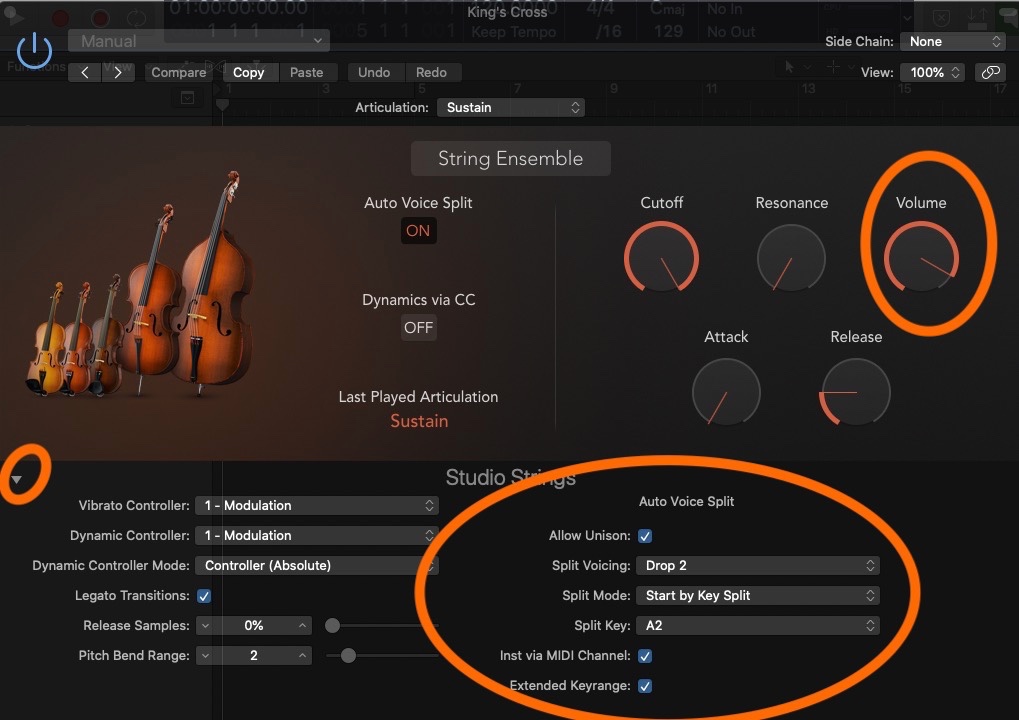Turn off Auto Voice Split ON button
Image resolution: width=1019 pixels, height=720 pixels.
coord(418,231)
